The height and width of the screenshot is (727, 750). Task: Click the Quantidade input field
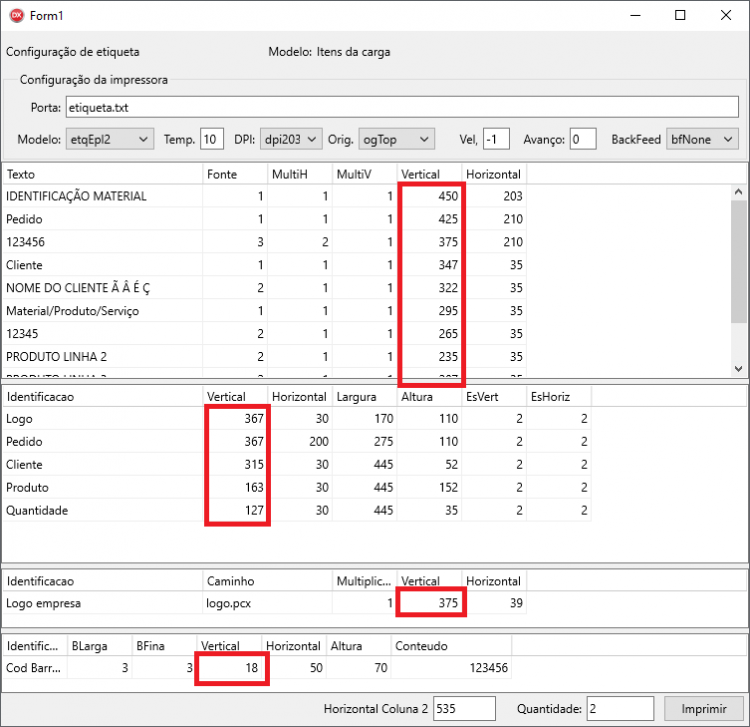[x=620, y=708]
